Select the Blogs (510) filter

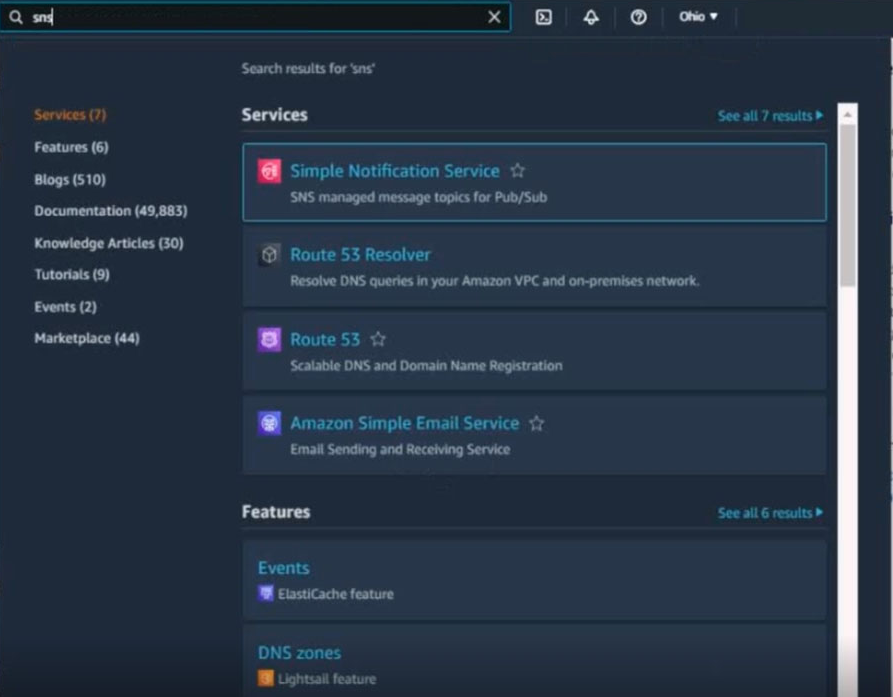70,179
